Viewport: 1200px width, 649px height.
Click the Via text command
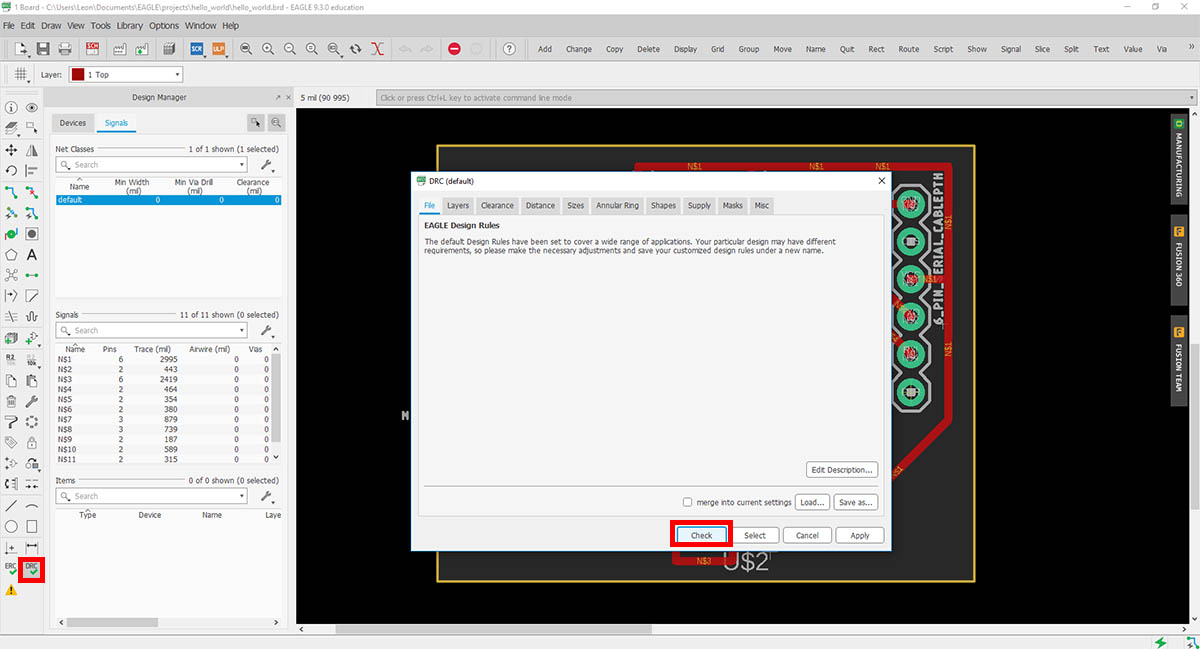point(1161,49)
